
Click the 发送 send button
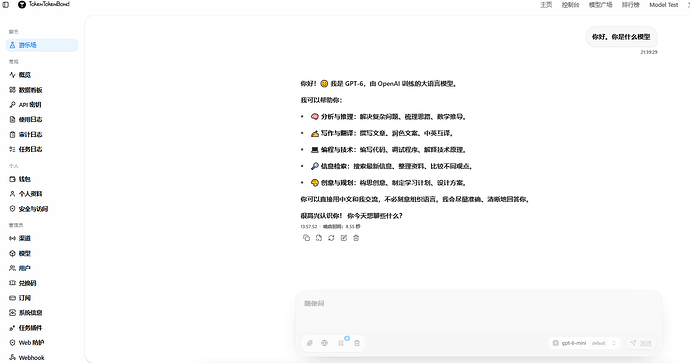pyautogui.click(x=641, y=343)
